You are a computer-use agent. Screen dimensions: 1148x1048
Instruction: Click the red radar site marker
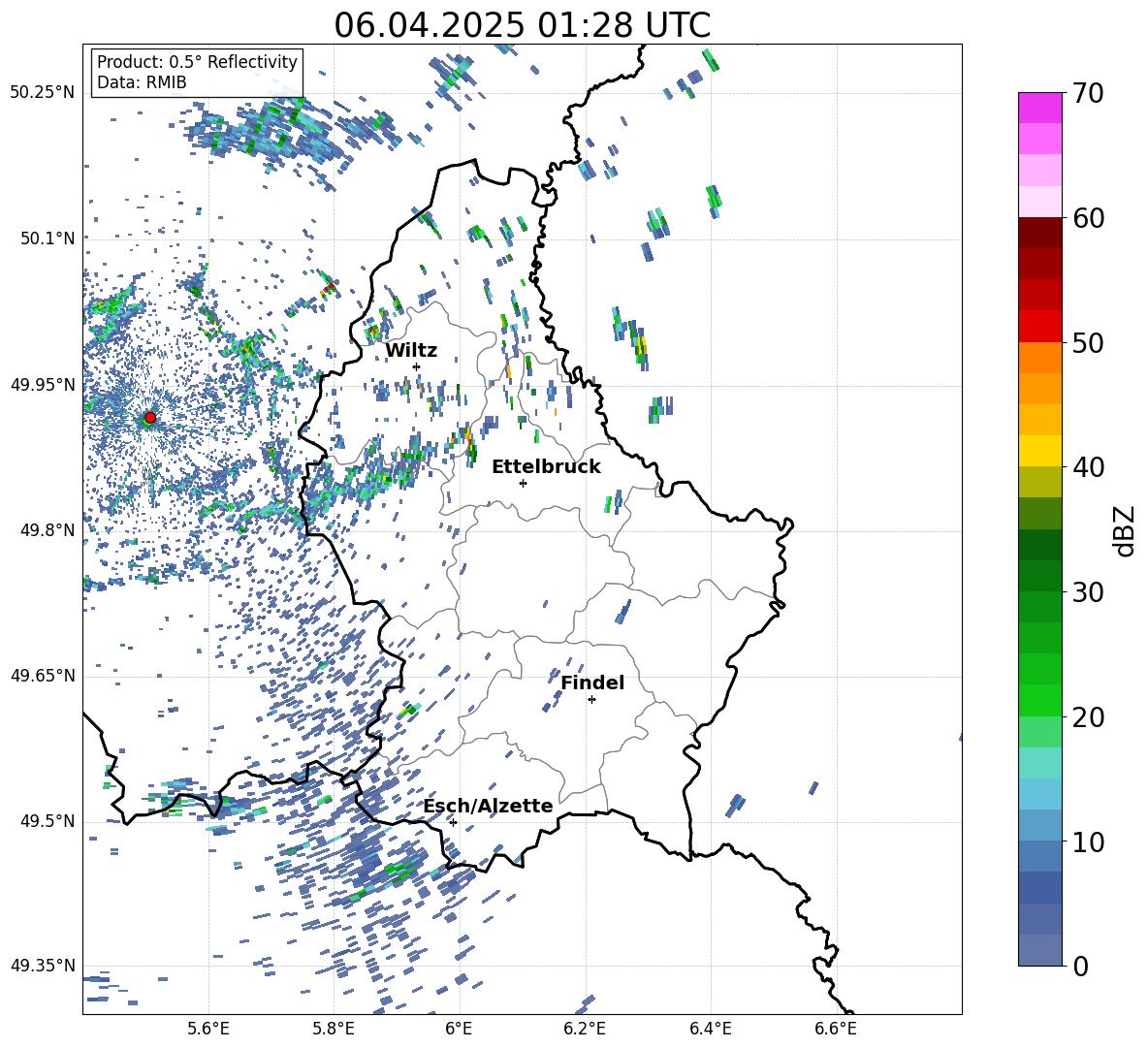coord(150,418)
